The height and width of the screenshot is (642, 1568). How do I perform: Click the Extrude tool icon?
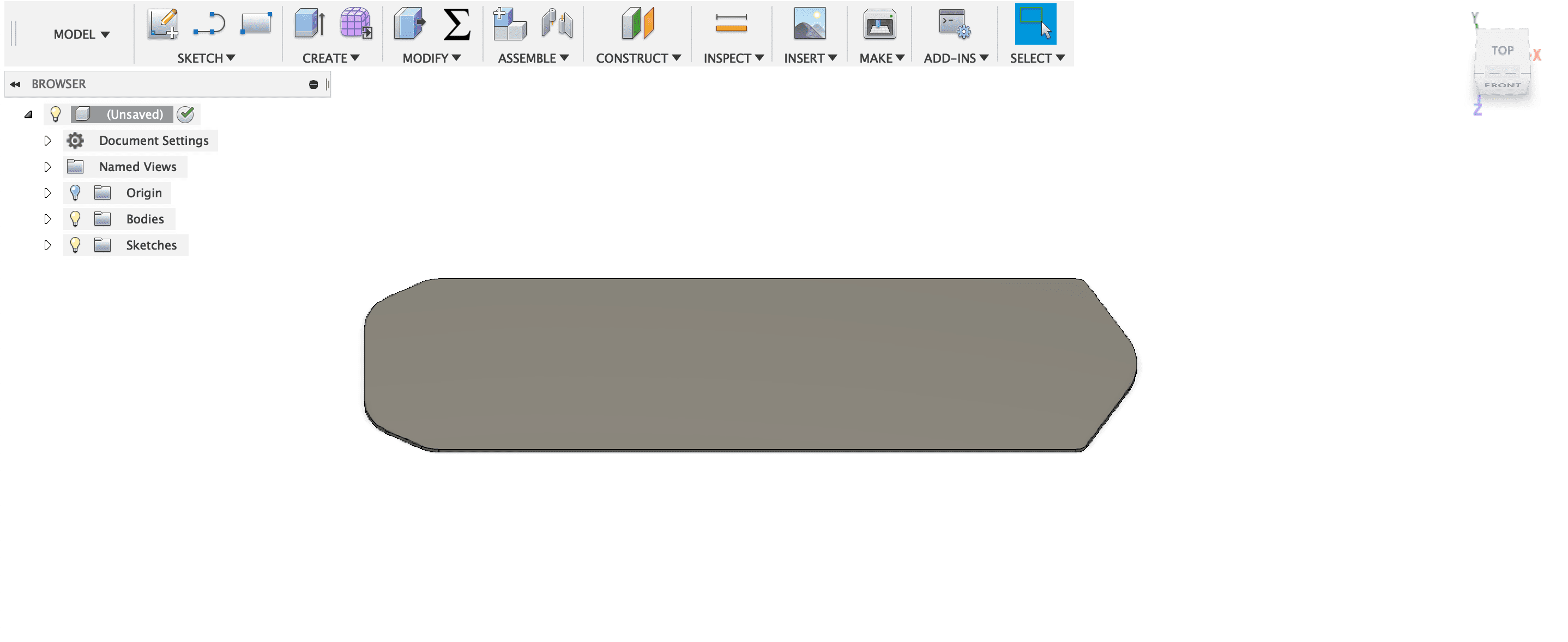pyautogui.click(x=310, y=25)
